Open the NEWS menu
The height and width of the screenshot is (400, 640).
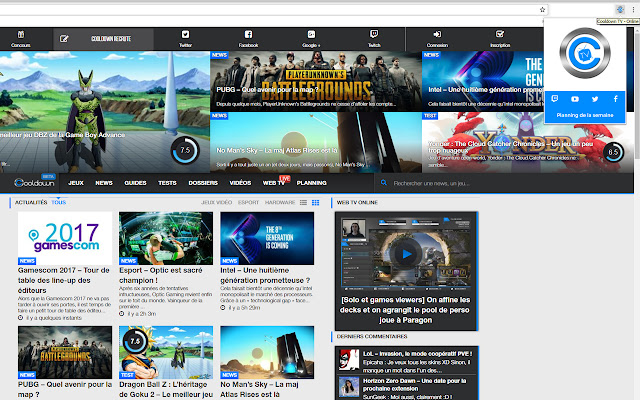tap(104, 183)
